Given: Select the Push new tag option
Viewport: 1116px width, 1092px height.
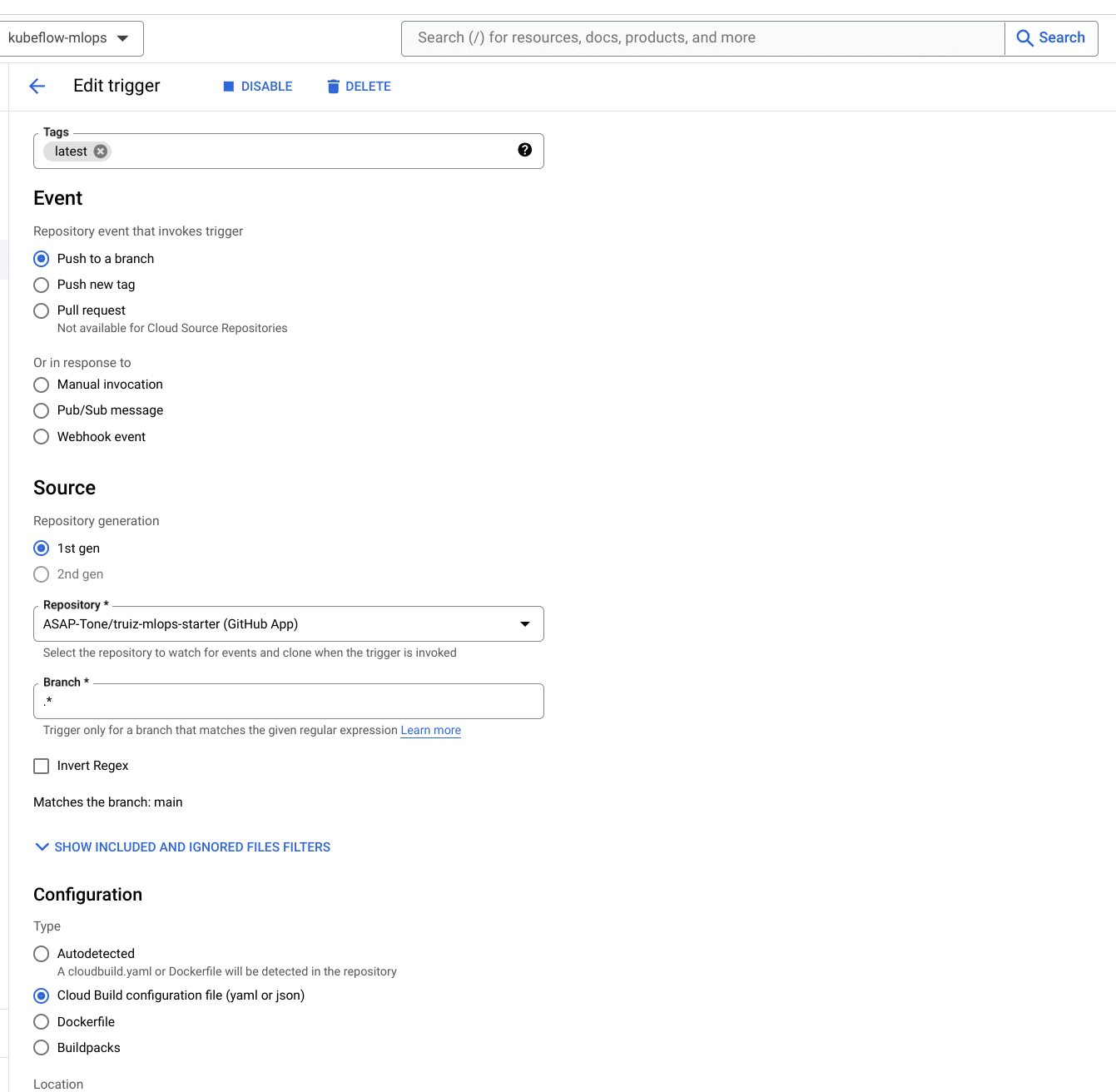Looking at the screenshot, I should (x=42, y=285).
